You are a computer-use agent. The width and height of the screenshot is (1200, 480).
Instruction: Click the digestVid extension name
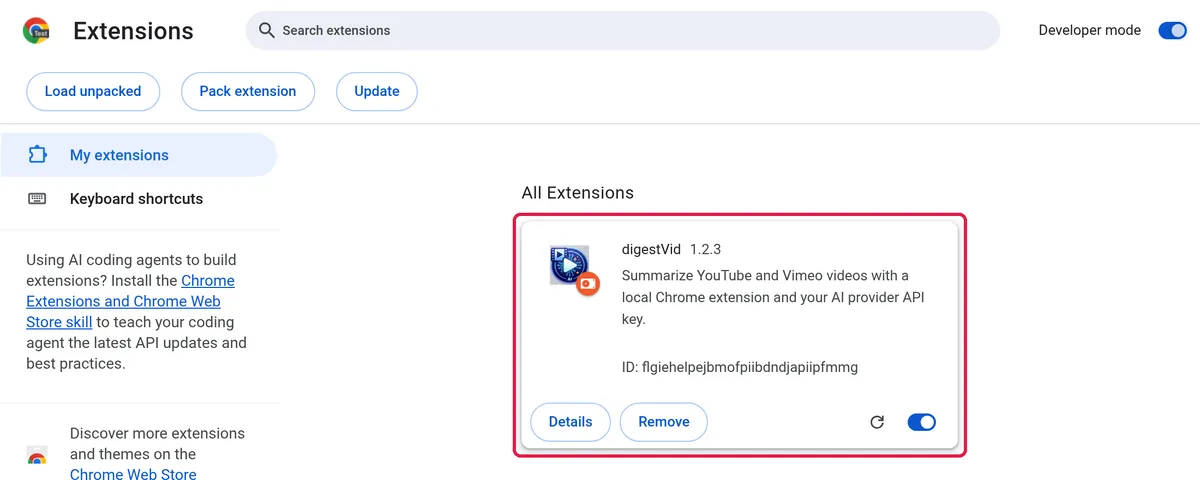coord(651,248)
